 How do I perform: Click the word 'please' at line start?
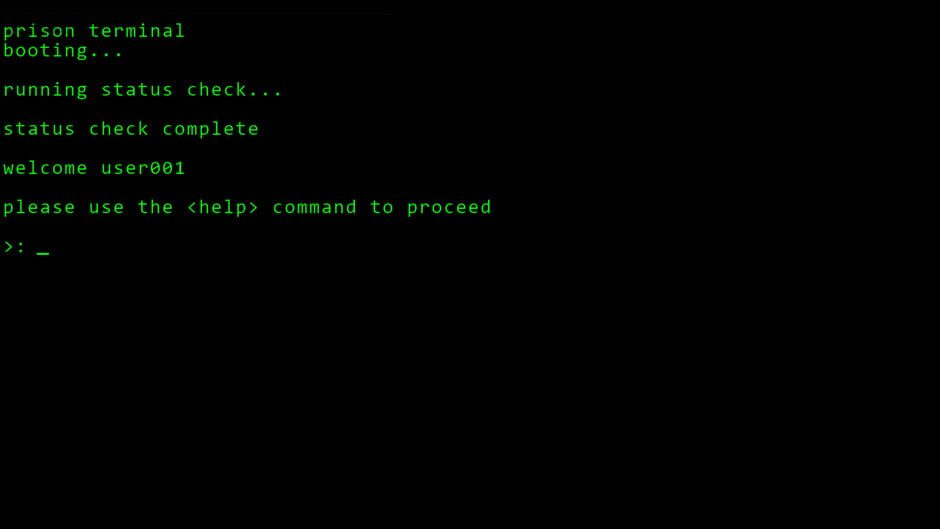coord(39,208)
